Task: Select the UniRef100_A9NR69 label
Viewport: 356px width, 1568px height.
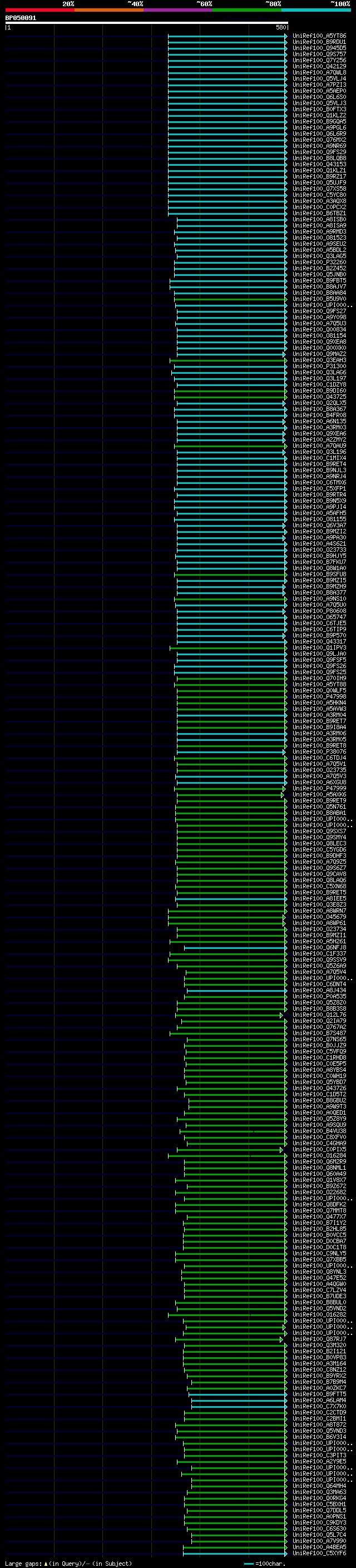Action: (x=319, y=146)
